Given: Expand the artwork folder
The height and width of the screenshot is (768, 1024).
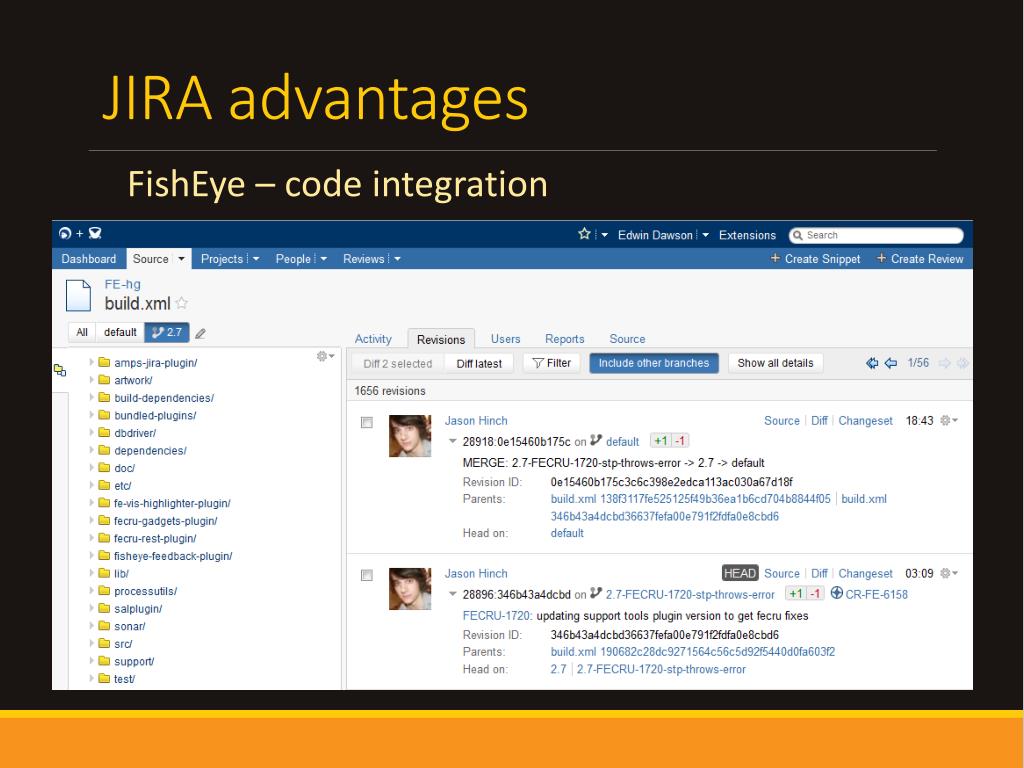Looking at the screenshot, I should point(91,379).
